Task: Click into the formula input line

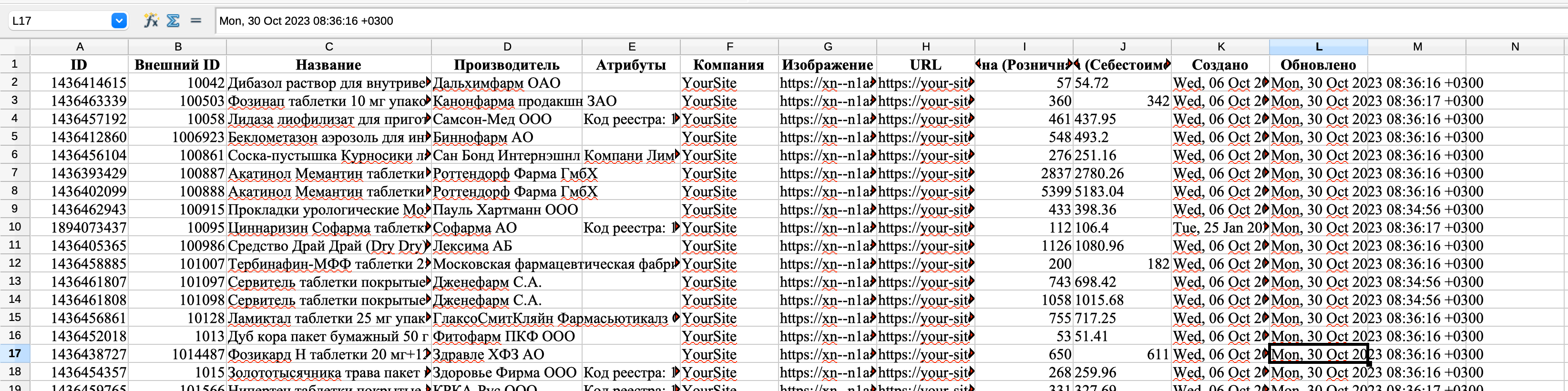Action: click(852, 20)
